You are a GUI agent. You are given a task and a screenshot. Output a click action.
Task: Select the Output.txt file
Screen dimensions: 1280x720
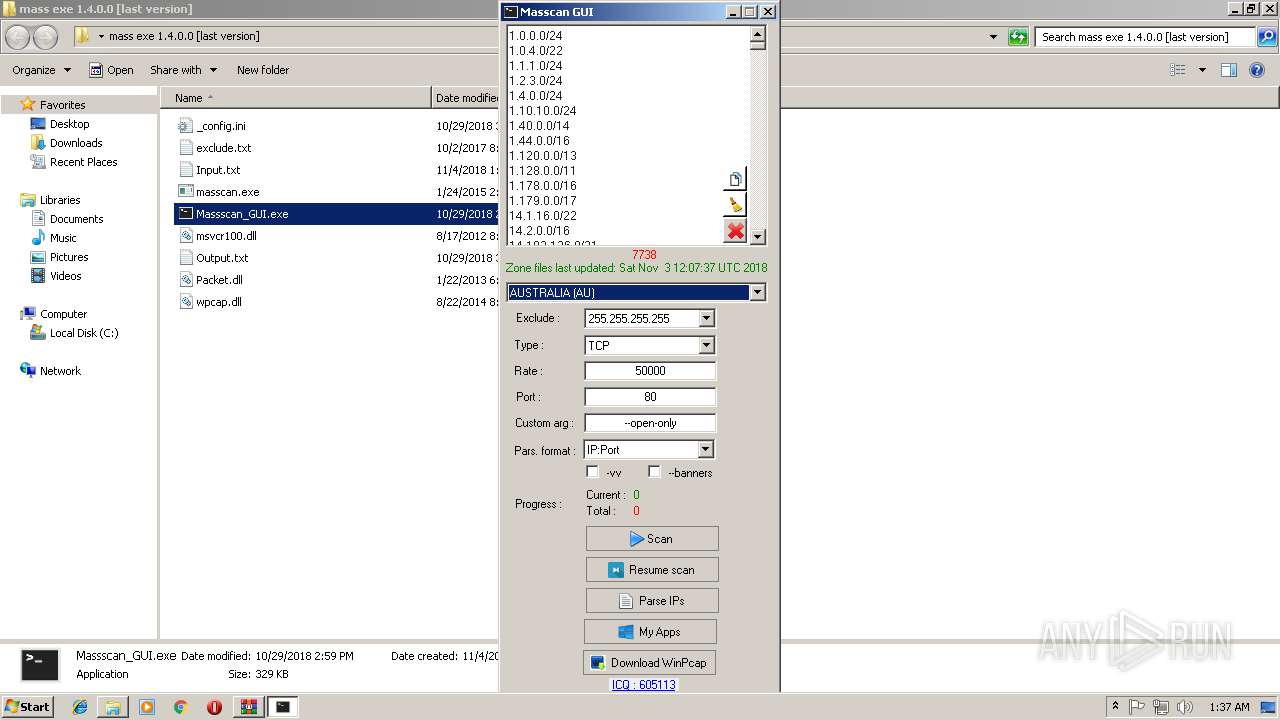(221, 258)
